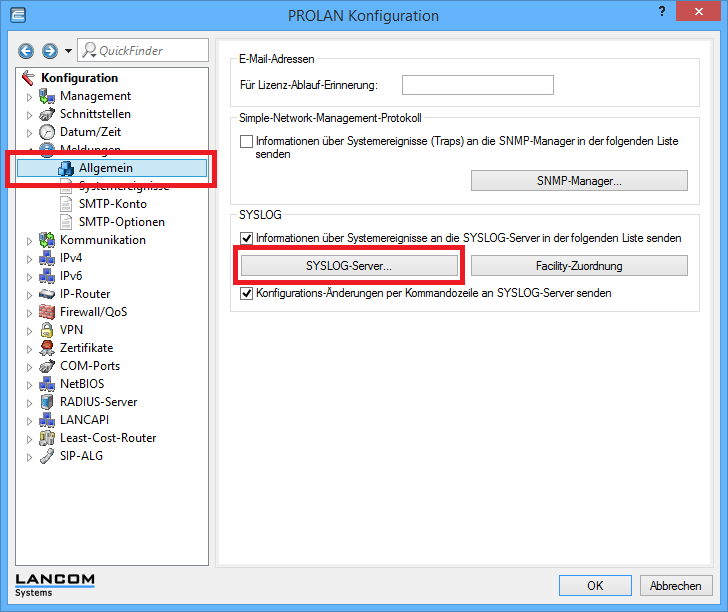This screenshot has width=728, height=612.
Task: Click the IPv6 network icon
Action: pyautogui.click(x=47, y=276)
